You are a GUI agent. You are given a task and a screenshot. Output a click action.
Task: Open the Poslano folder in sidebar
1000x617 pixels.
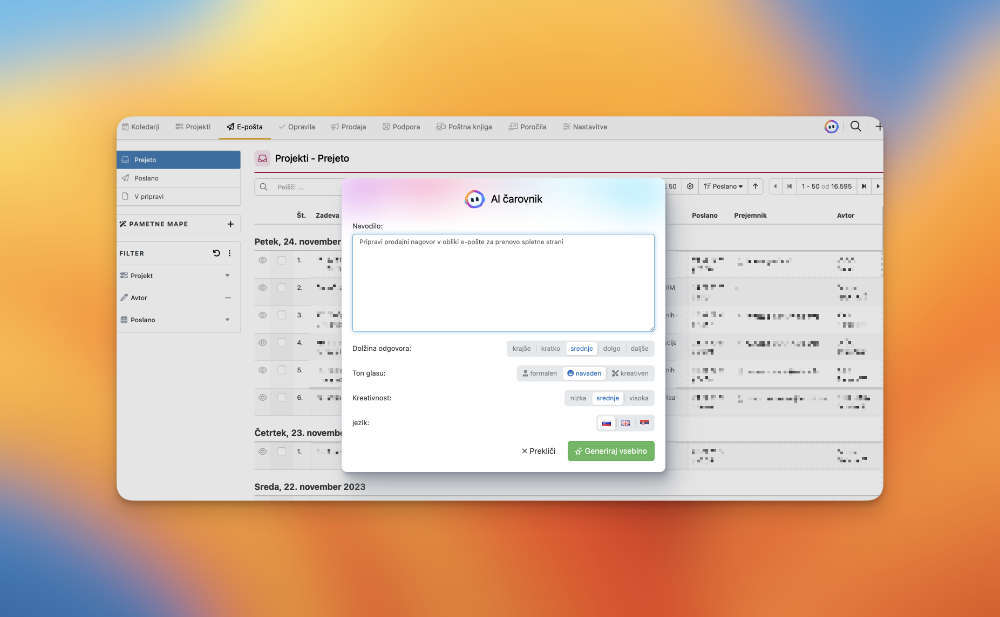(146, 178)
